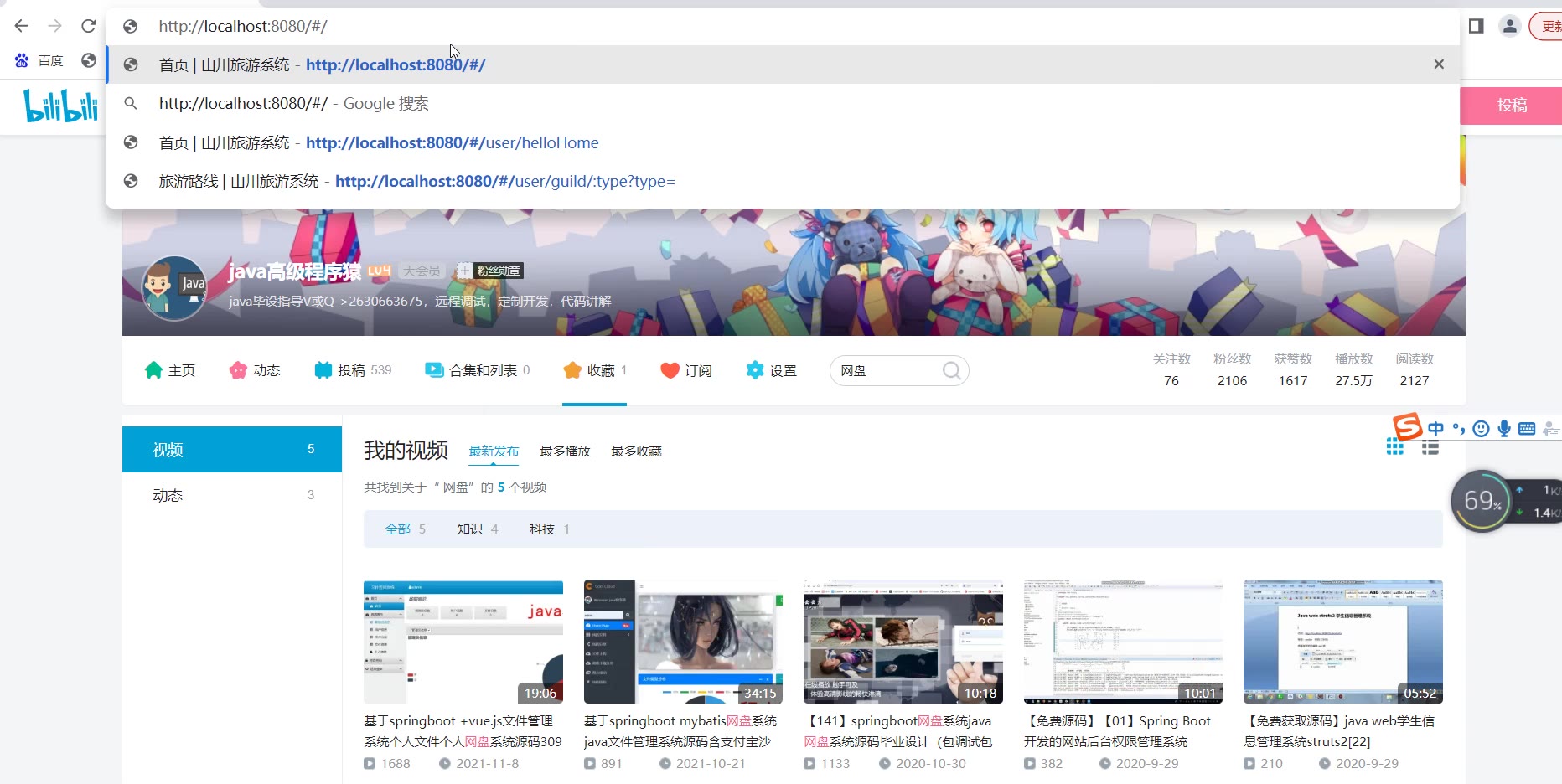
Task: View the 粉丝数 2106 stat
Action: tap(1233, 369)
